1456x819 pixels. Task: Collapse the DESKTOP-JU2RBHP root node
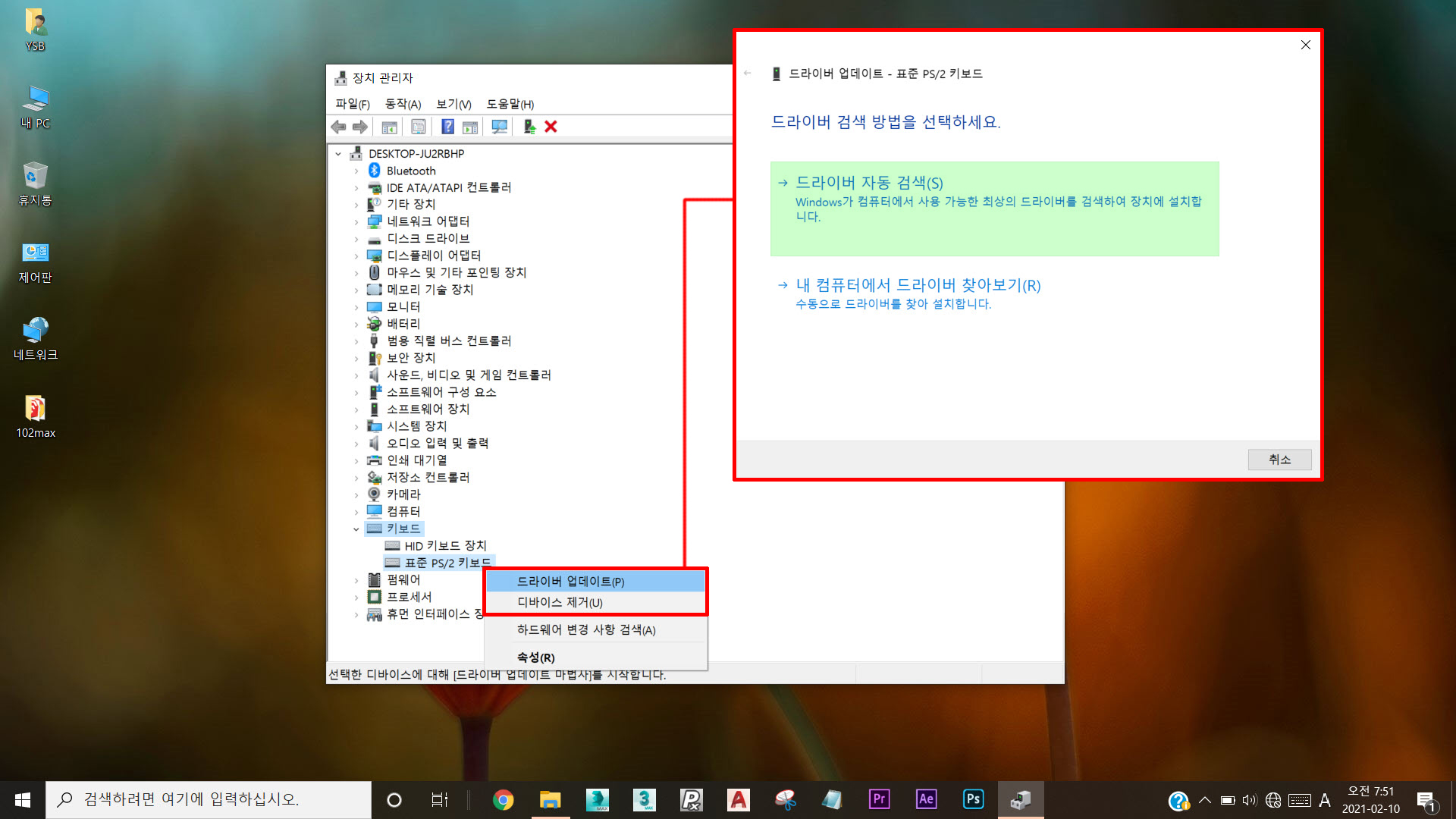click(x=338, y=154)
